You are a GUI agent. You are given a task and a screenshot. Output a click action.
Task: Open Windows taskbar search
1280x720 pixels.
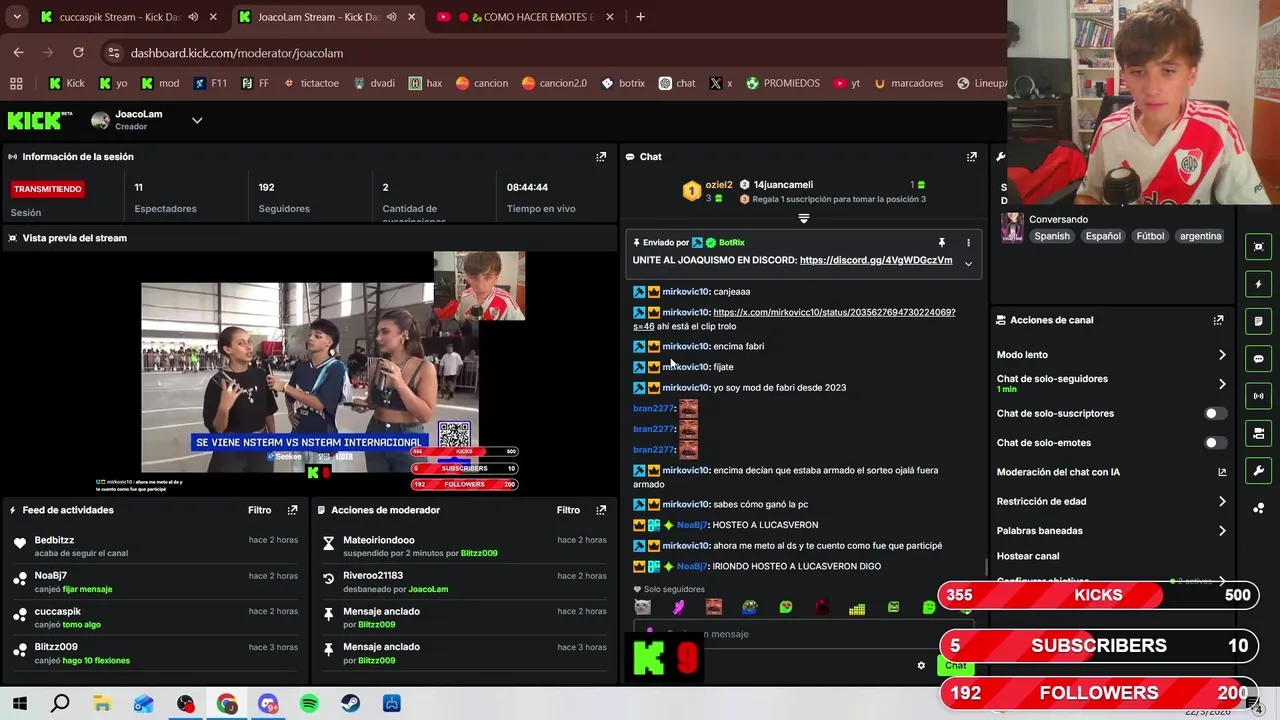click(60, 704)
